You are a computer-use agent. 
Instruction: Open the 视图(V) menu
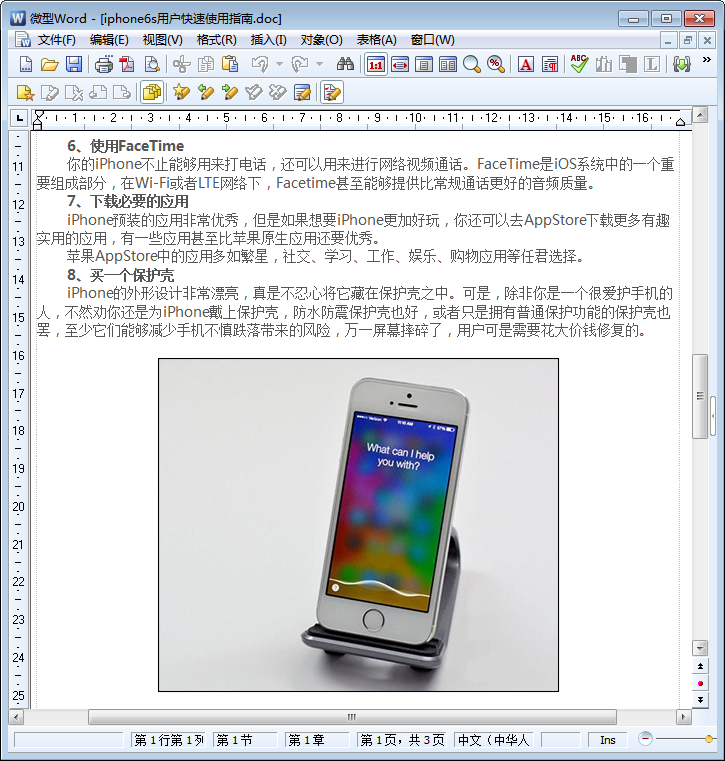click(163, 40)
